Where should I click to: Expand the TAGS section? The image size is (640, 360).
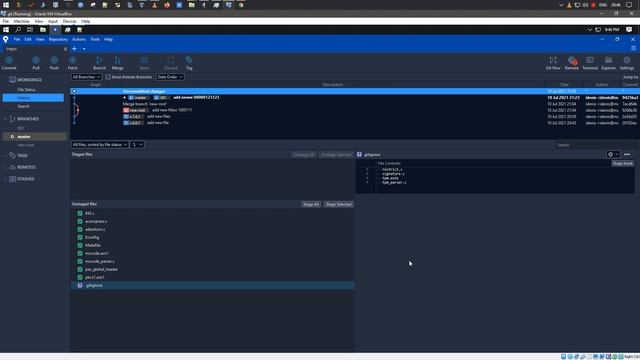coord(5,156)
